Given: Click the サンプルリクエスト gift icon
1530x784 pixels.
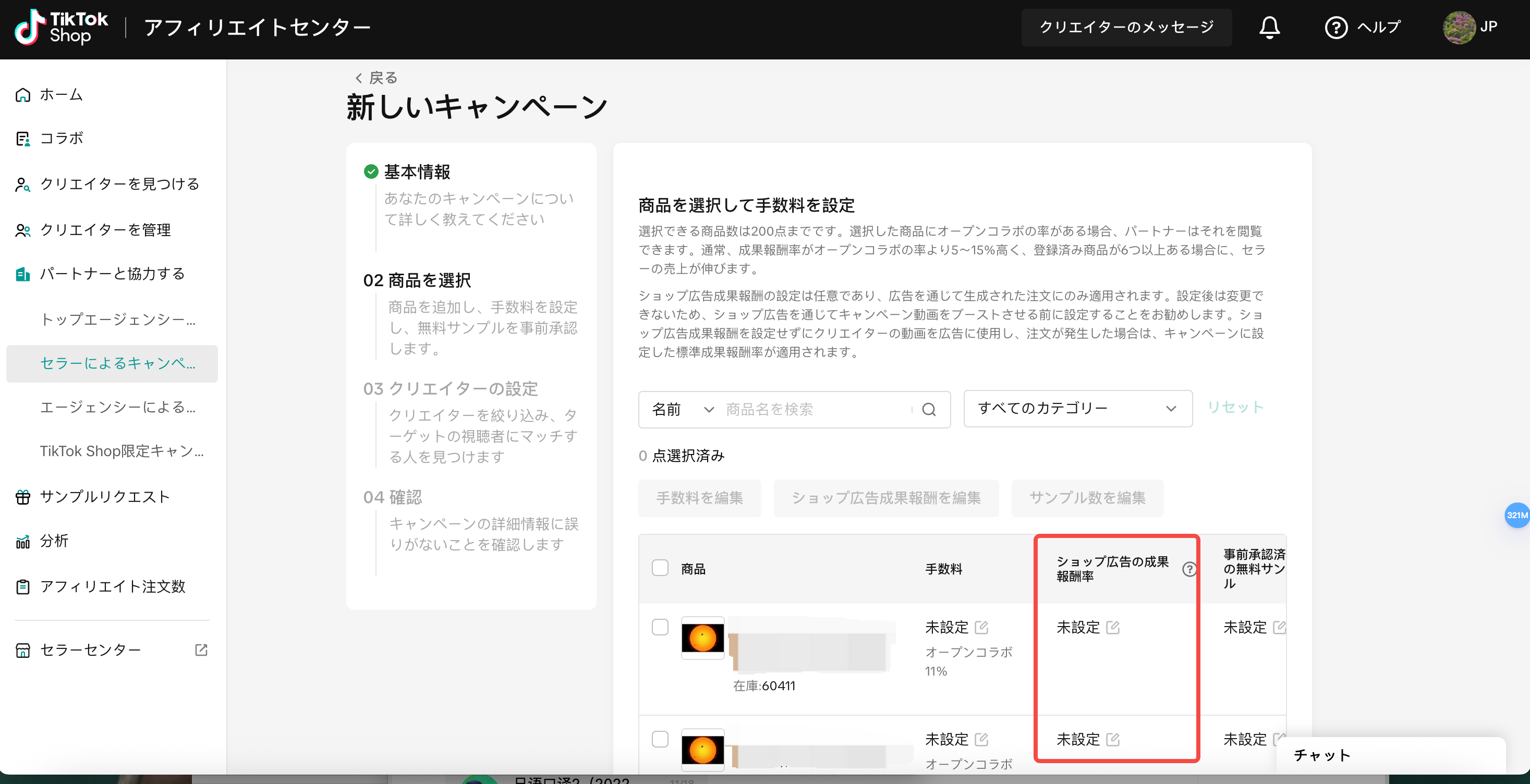Looking at the screenshot, I should [22, 497].
